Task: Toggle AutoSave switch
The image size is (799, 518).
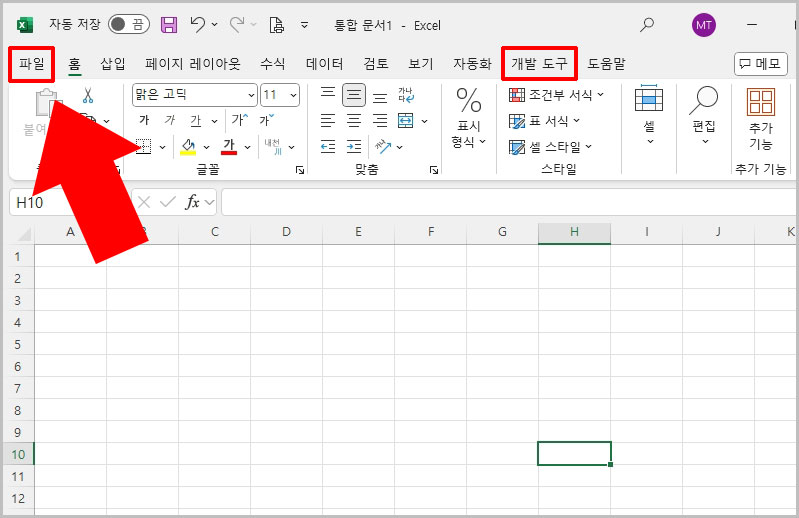Action: tap(129, 24)
